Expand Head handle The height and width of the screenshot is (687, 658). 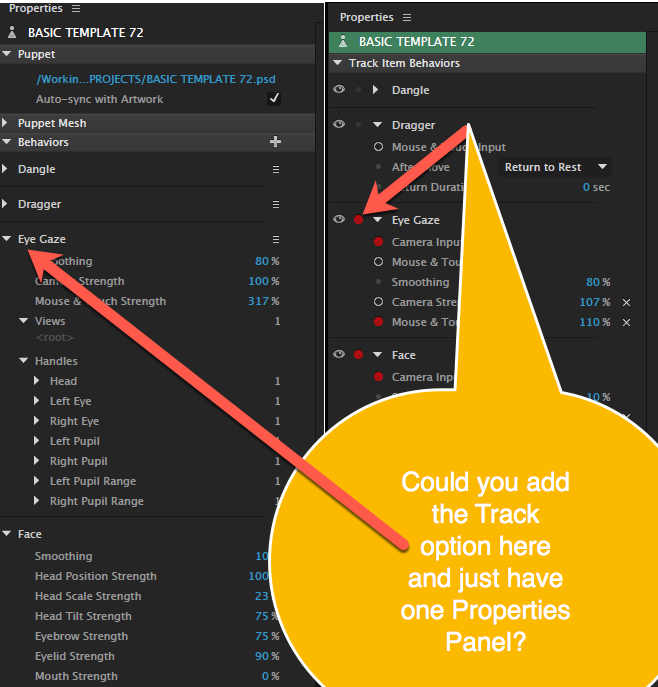coord(37,380)
